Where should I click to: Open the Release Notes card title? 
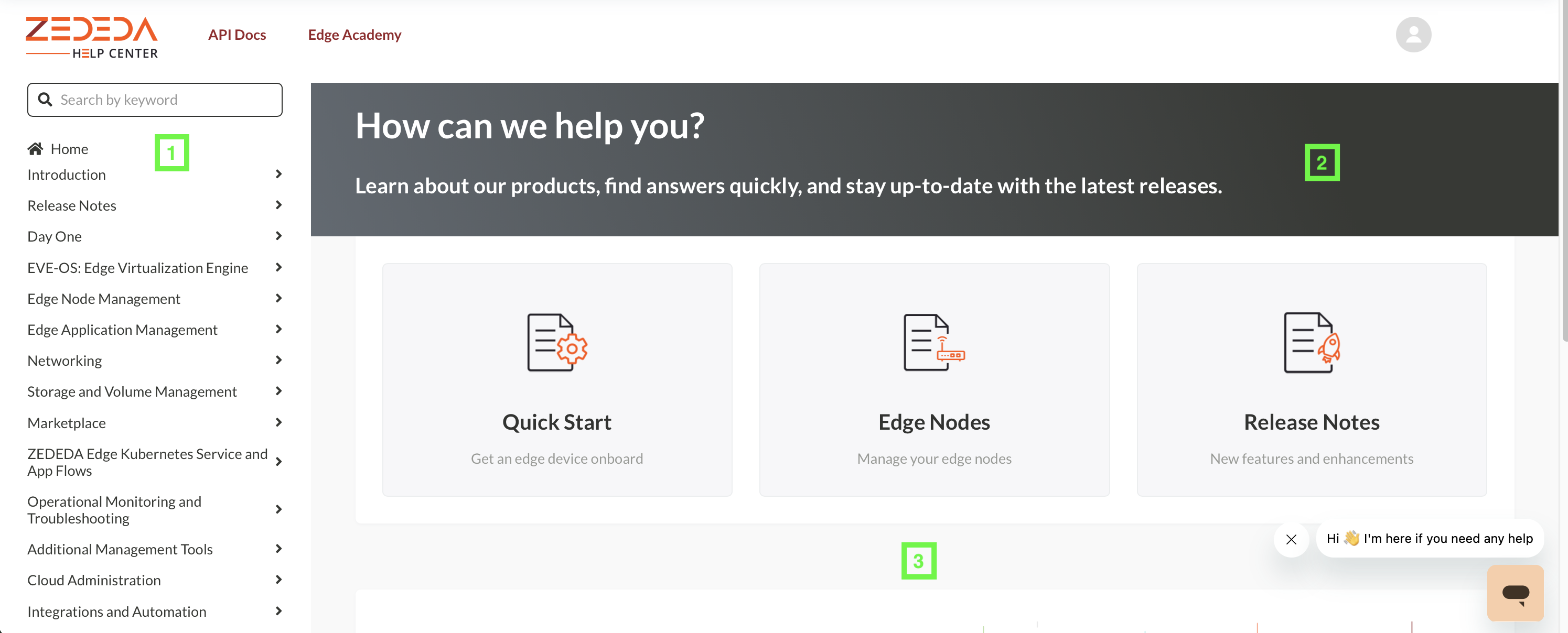coord(1311,422)
